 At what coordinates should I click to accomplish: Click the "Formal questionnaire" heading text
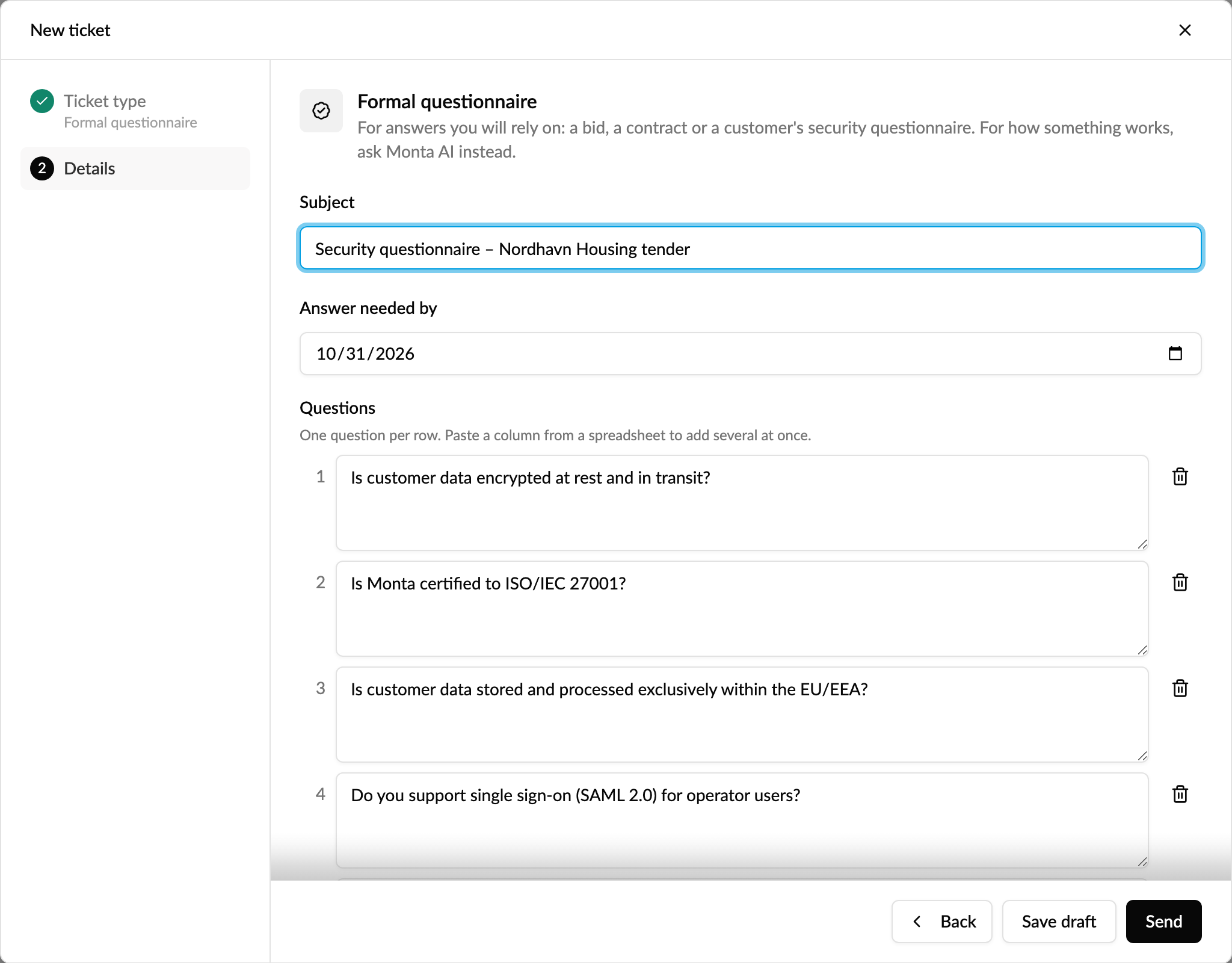(447, 102)
